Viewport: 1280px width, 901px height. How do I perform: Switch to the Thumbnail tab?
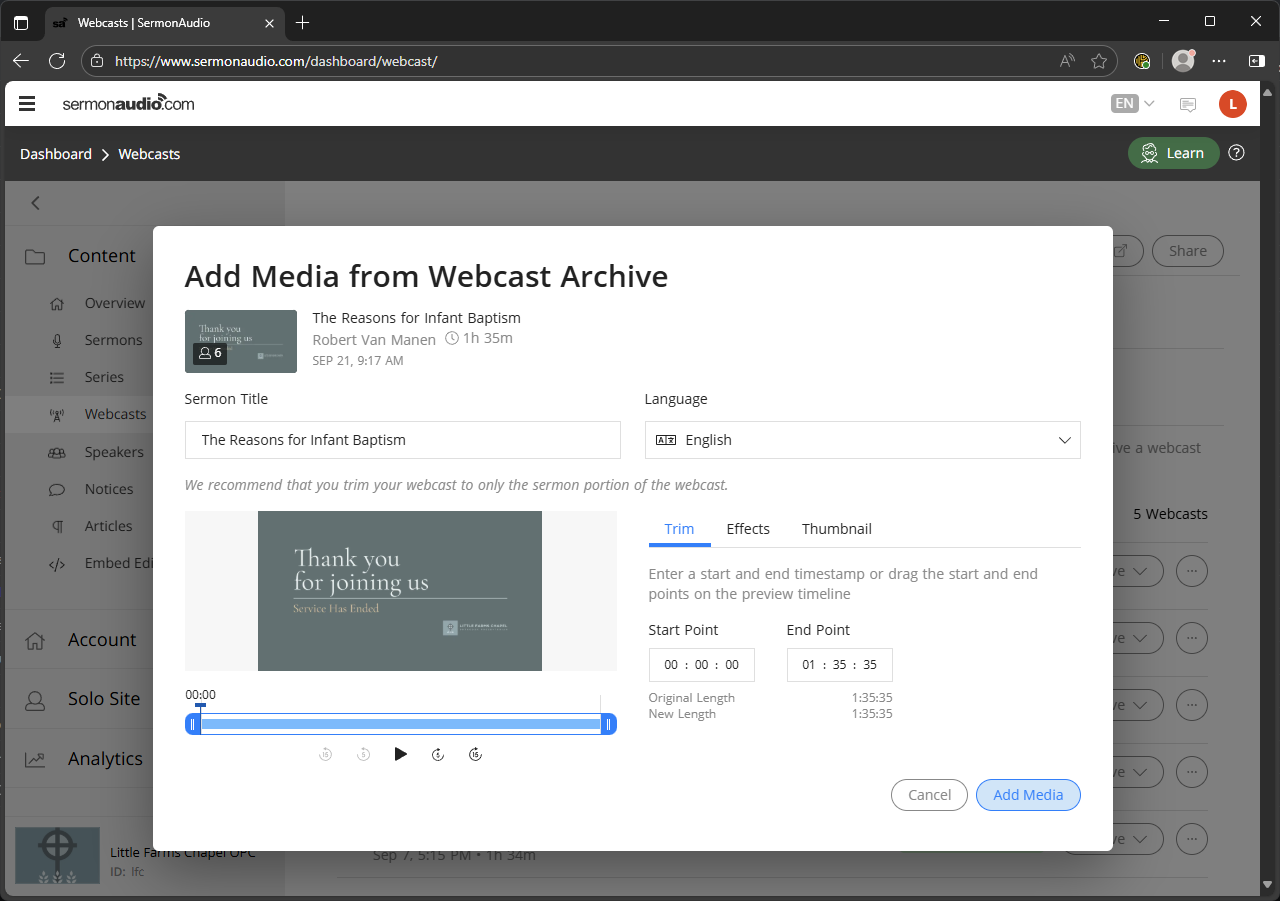837,529
